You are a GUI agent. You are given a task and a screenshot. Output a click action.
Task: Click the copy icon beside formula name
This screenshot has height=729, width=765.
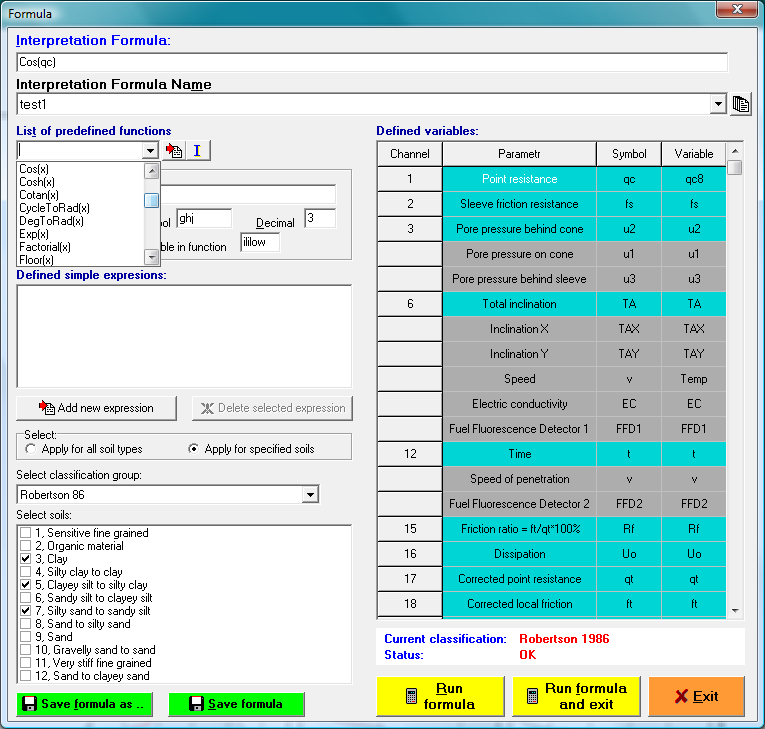[741, 104]
